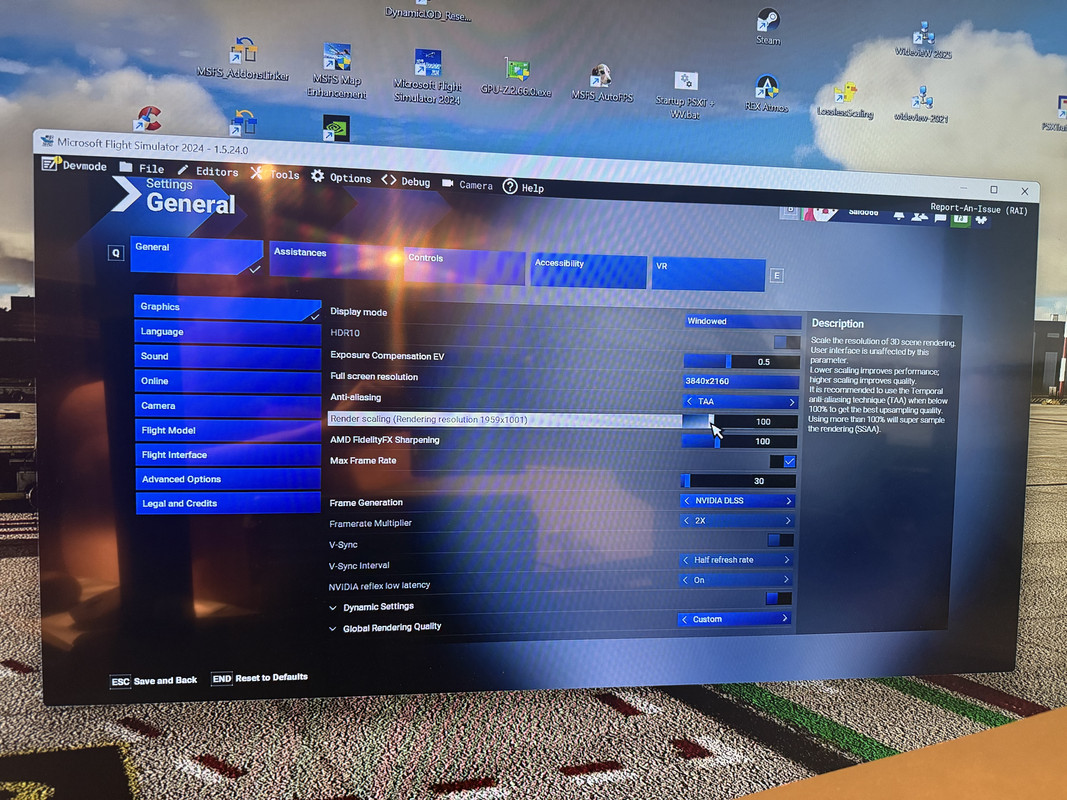Switch to the Controls tab
Image resolution: width=1067 pixels, height=800 pixels.
[465, 266]
